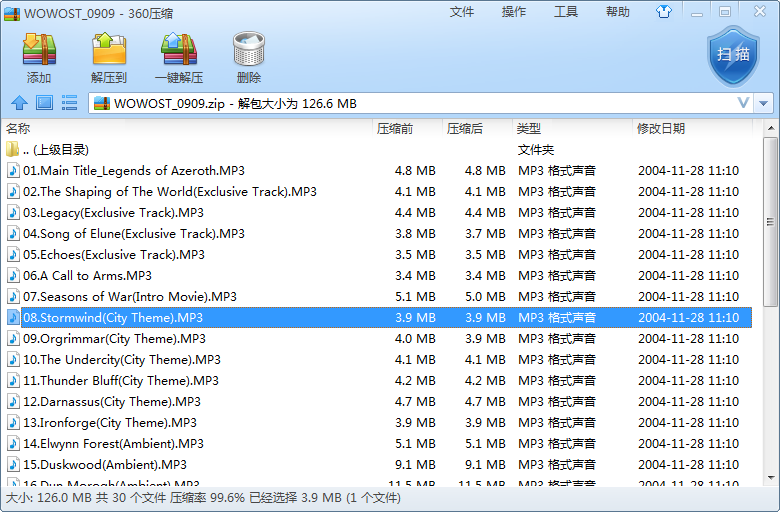Click music icon of 15.Duskwood file

(13, 464)
